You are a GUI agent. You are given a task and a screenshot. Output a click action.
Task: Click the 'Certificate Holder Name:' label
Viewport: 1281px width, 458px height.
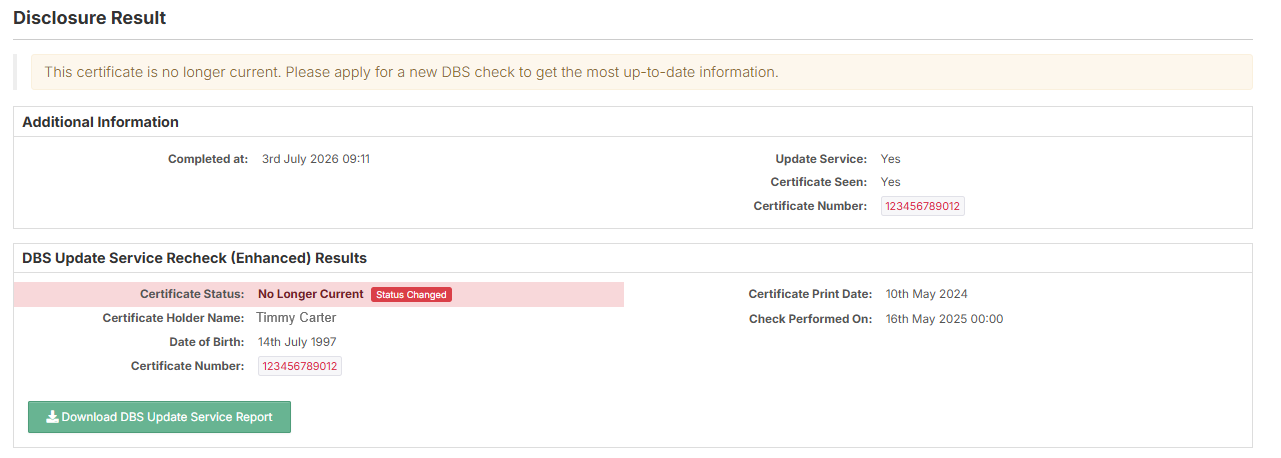click(173, 318)
